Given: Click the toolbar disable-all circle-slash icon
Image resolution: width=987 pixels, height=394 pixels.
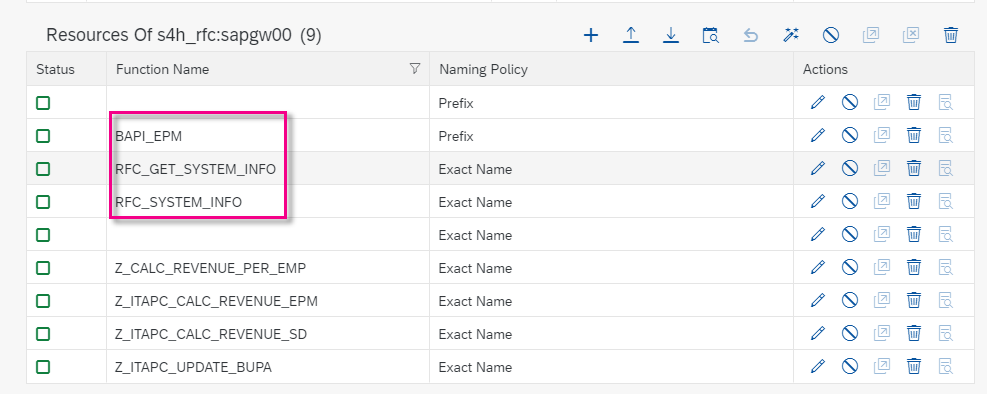Looking at the screenshot, I should pos(831,35).
